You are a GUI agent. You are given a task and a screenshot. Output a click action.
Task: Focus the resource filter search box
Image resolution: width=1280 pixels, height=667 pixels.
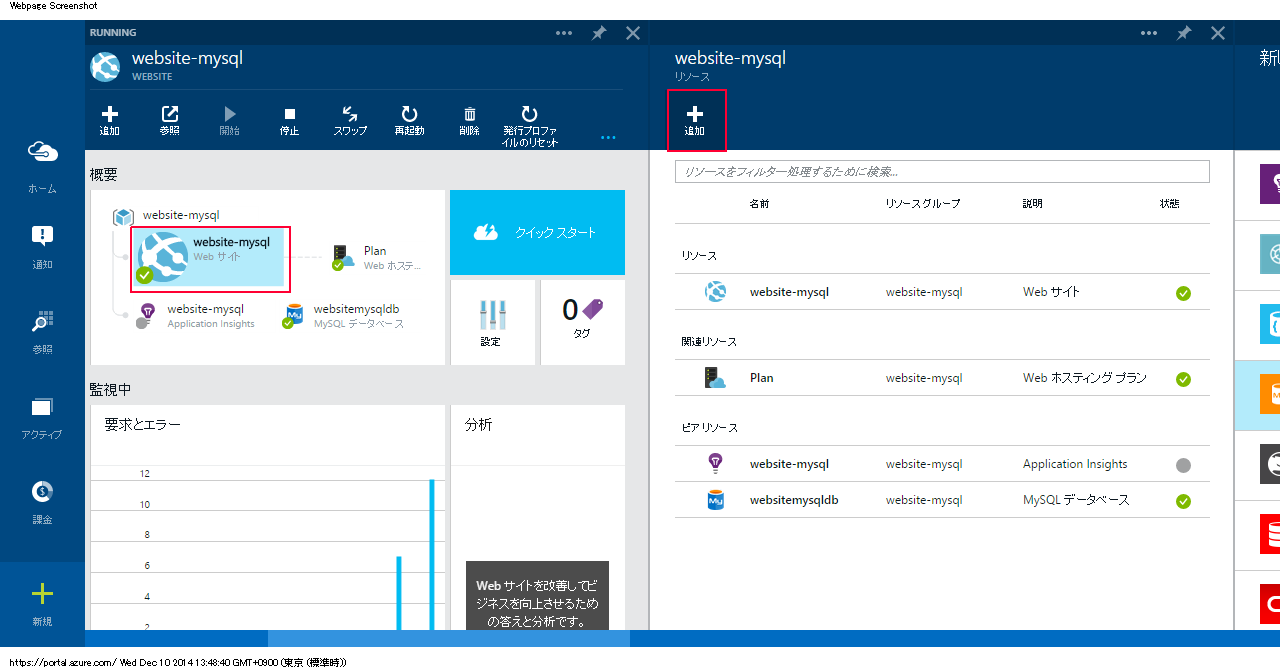(942, 172)
